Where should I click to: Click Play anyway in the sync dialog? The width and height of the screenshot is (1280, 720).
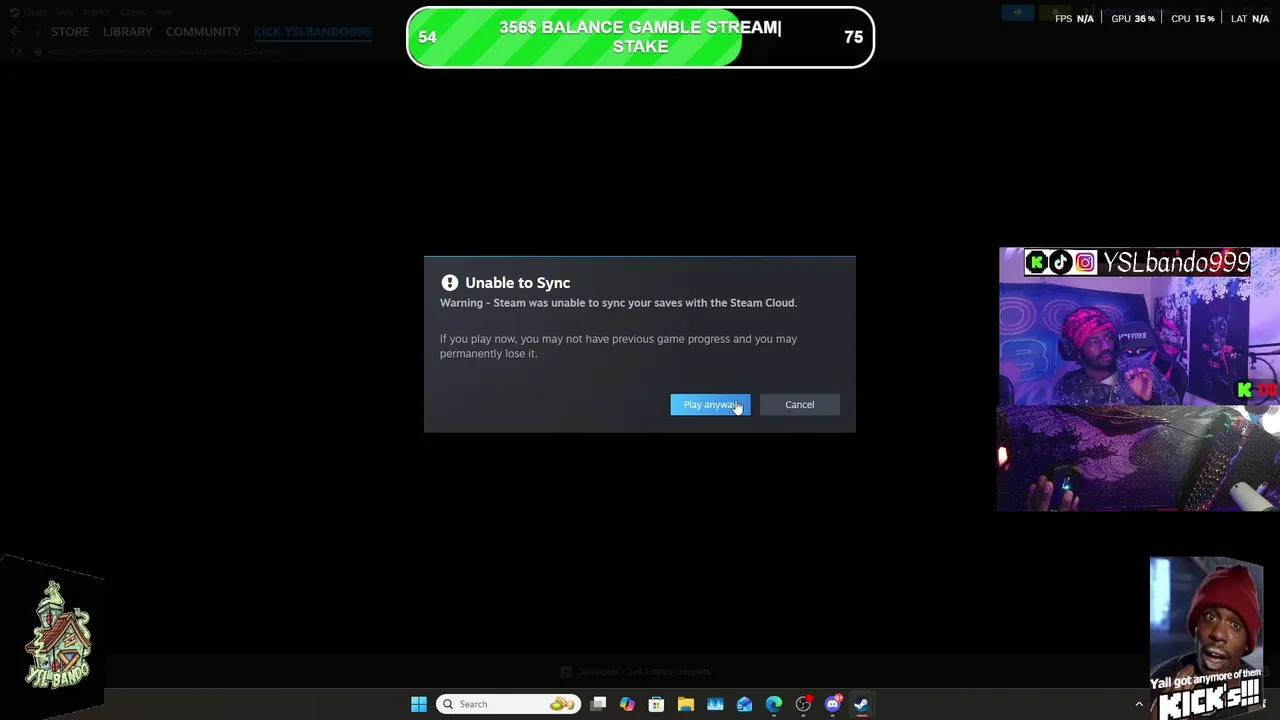click(710, 404)
